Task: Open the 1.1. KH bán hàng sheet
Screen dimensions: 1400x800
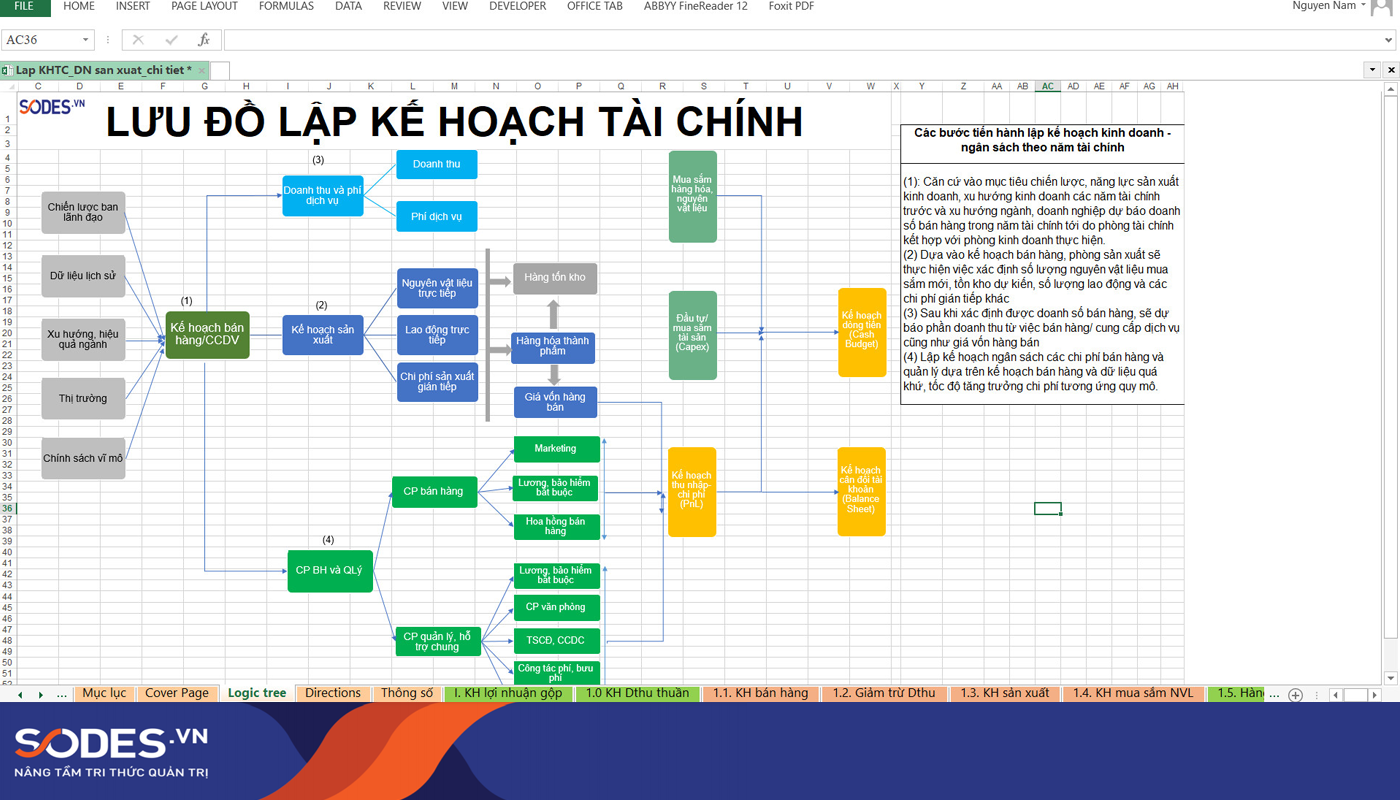Action: click(x=761, y=693)
